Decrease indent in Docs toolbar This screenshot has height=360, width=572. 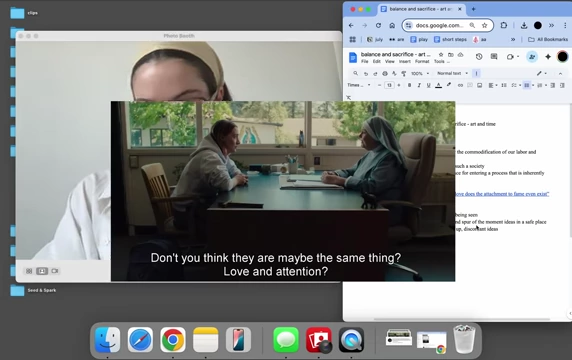(553, 85)
